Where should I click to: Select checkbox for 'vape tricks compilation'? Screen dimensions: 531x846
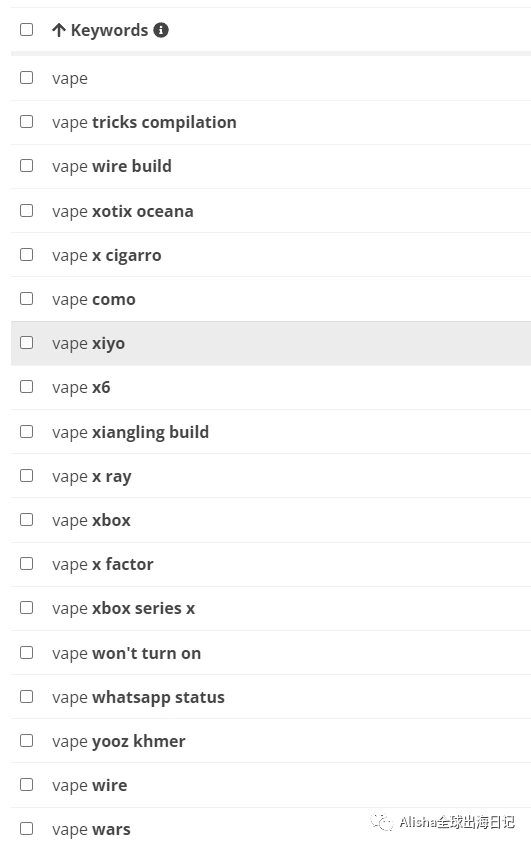(x=26, y=122)
